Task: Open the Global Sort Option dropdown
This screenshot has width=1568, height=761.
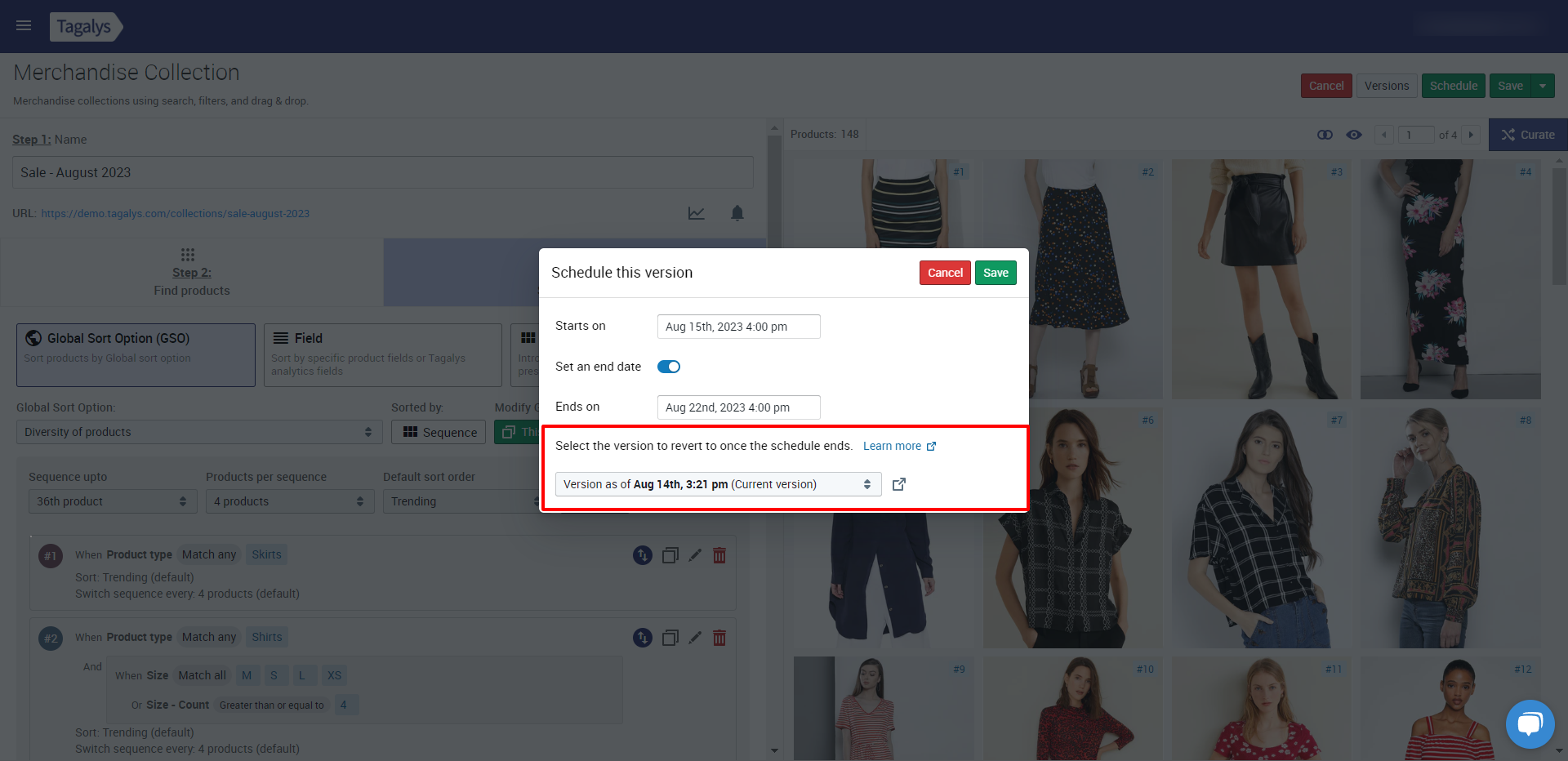Action: 199,432
